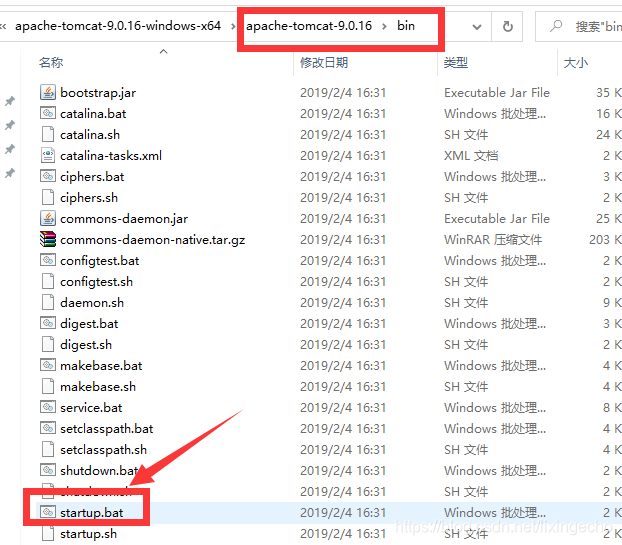This screenshot has height=545, width=622.
Task: Click type 'XML 文档' cell
Action: click(x=471, y=155)
